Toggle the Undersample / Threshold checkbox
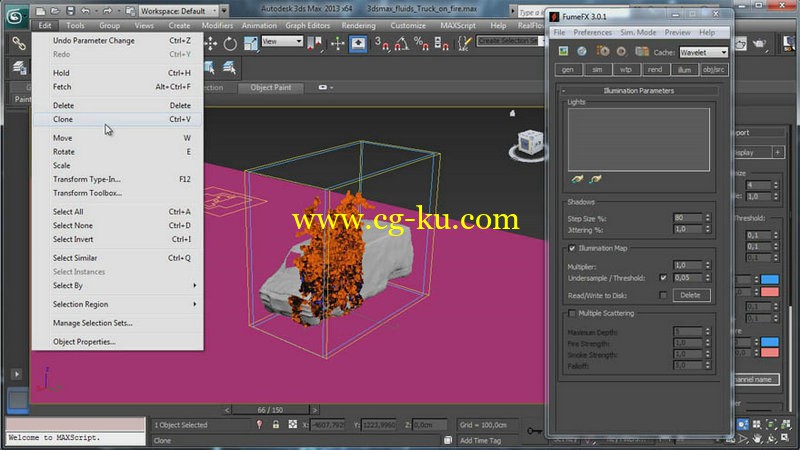Screen dimensions: 800x450 click(x=663, y=278)
